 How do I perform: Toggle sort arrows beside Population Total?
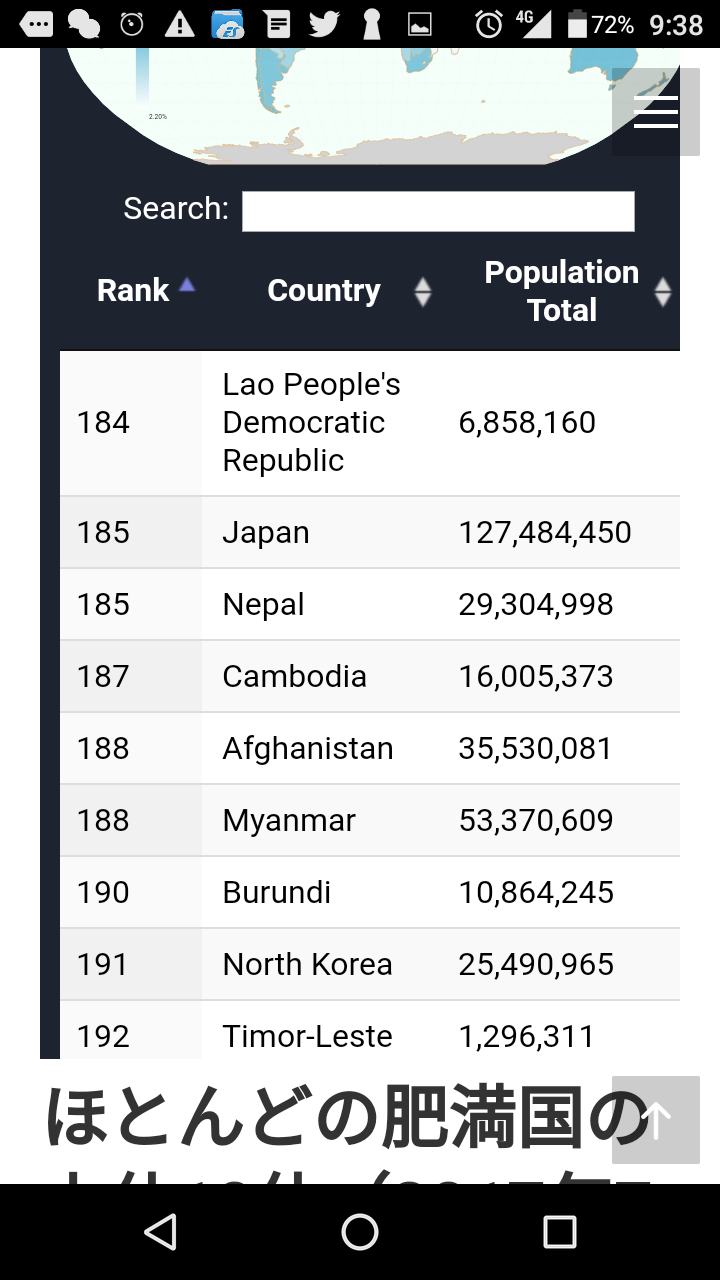coord(662,291)
